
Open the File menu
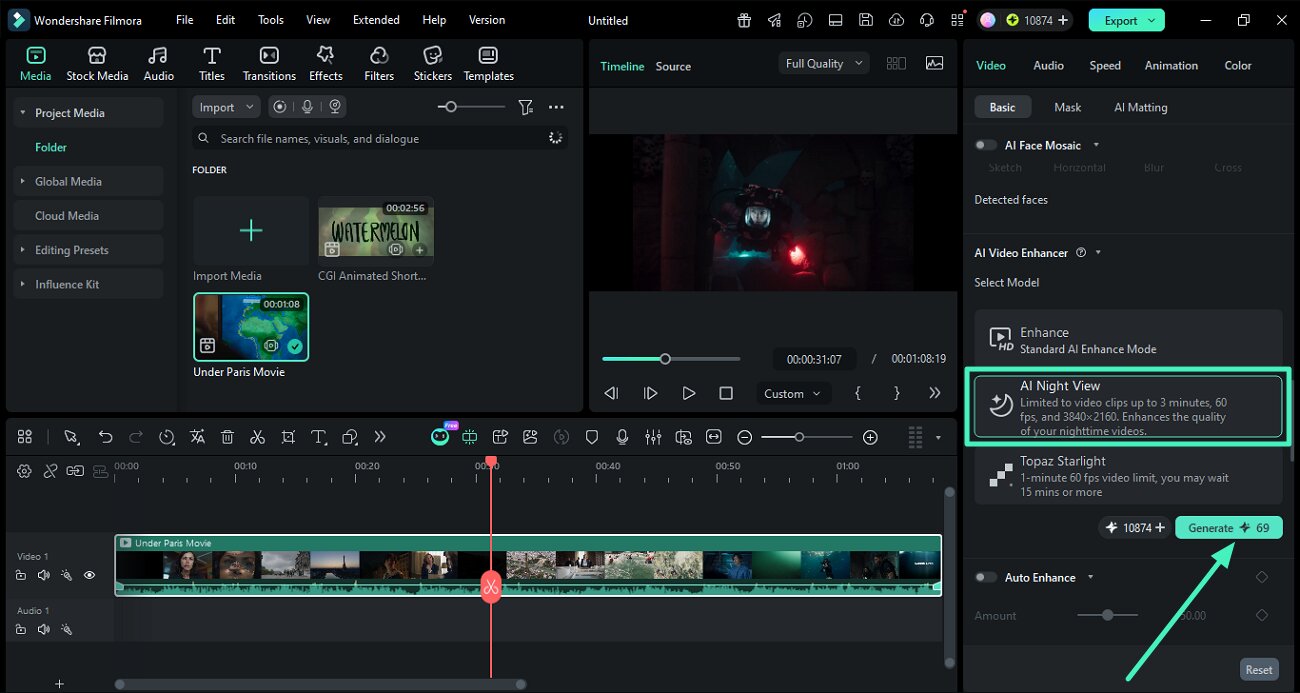click(x=184, y=20)
